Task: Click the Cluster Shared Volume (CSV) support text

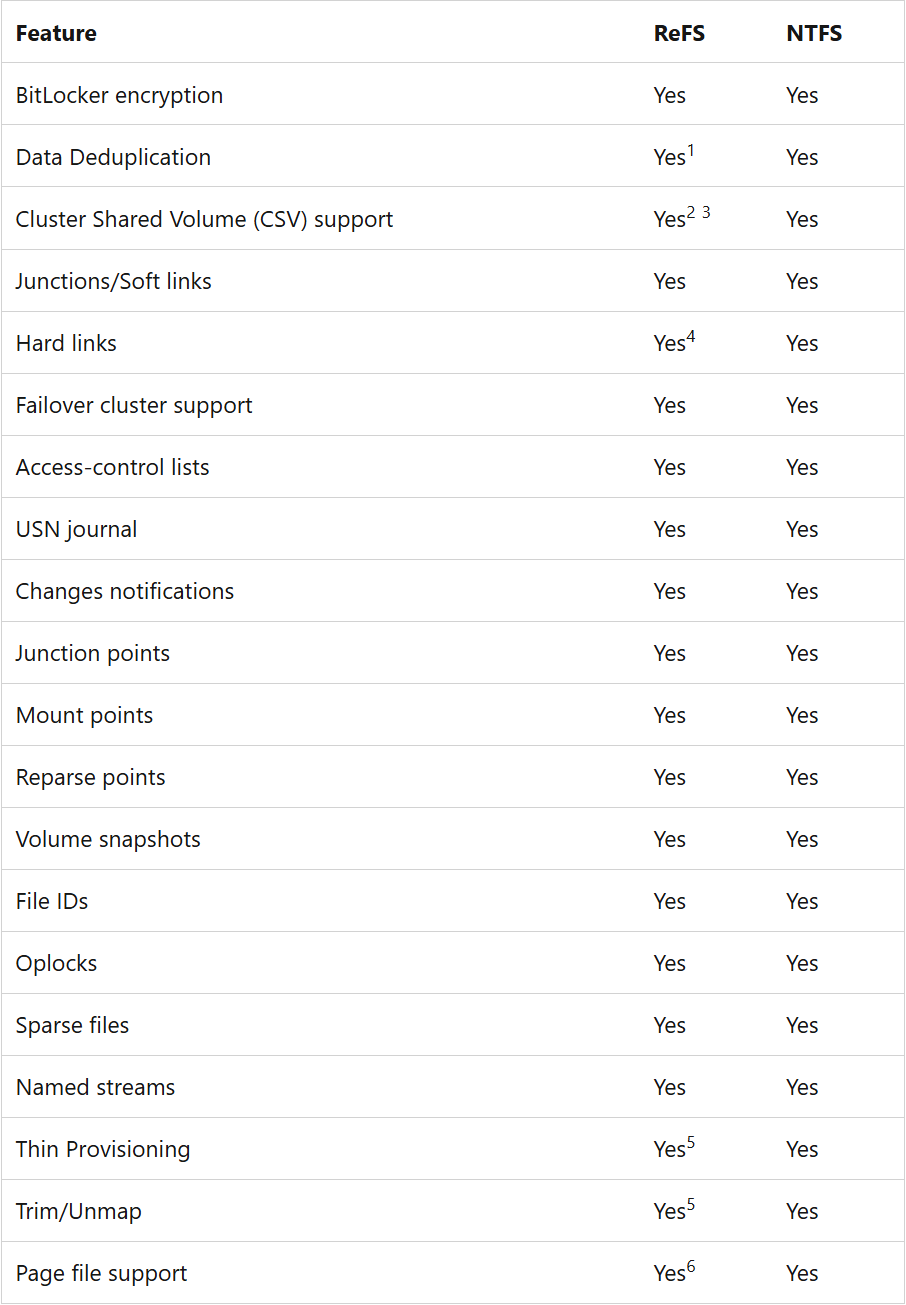Action: [204, 220]
